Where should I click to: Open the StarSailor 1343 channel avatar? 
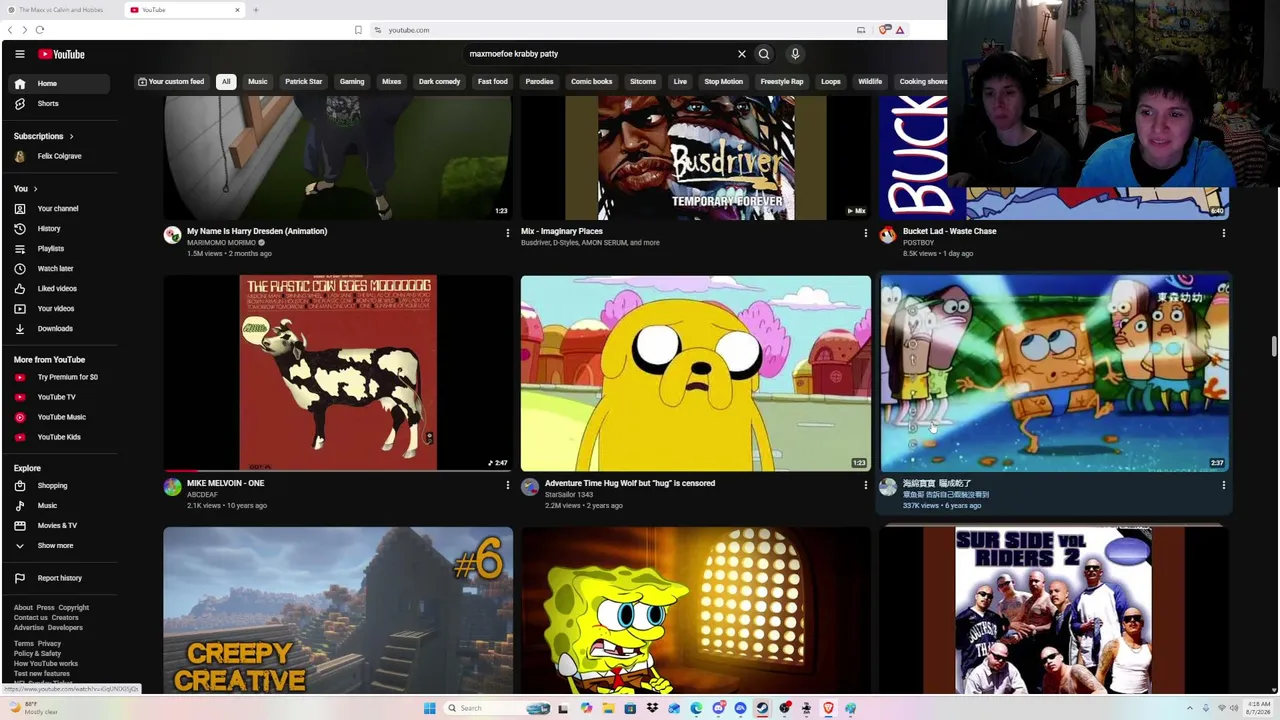530,487
